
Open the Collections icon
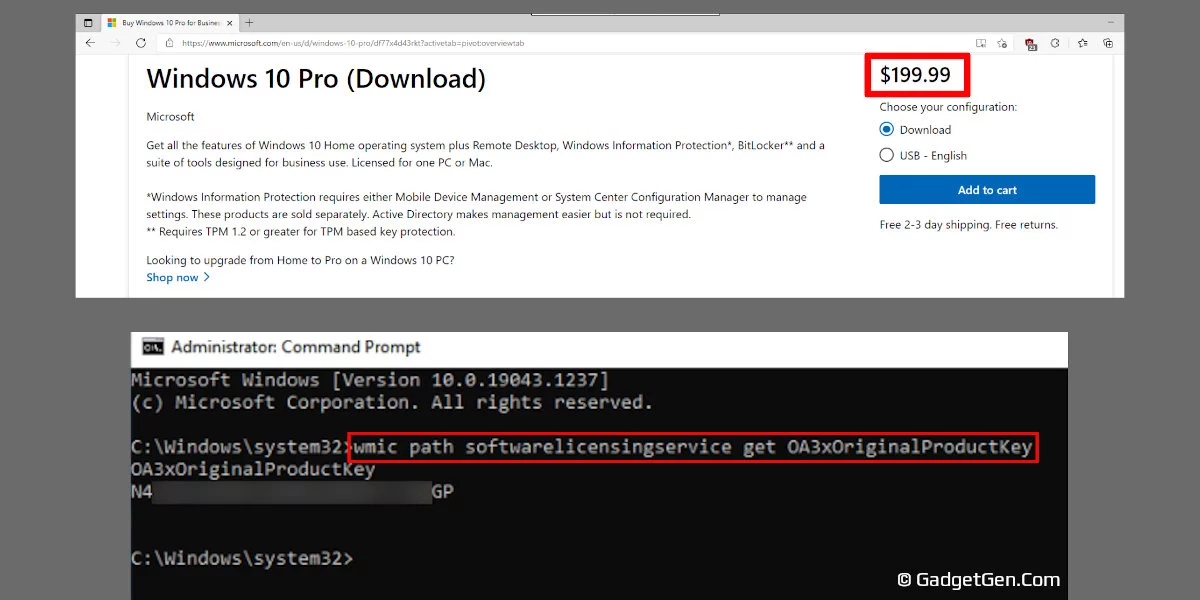pos(1108,43)
